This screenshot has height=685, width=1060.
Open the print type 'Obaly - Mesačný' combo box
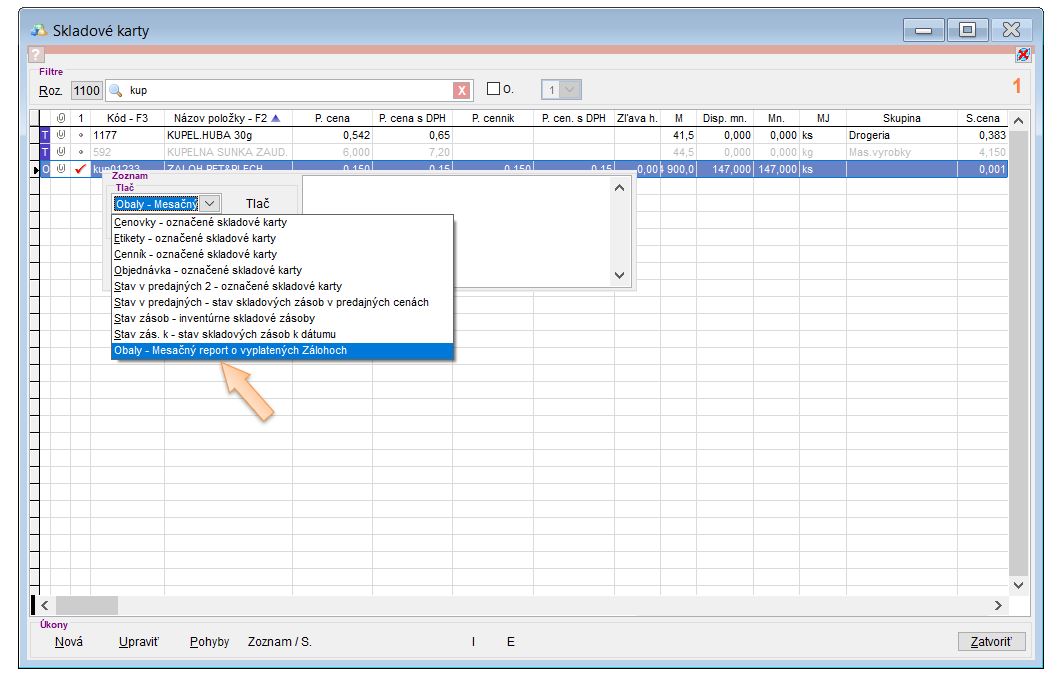[165, 203]
